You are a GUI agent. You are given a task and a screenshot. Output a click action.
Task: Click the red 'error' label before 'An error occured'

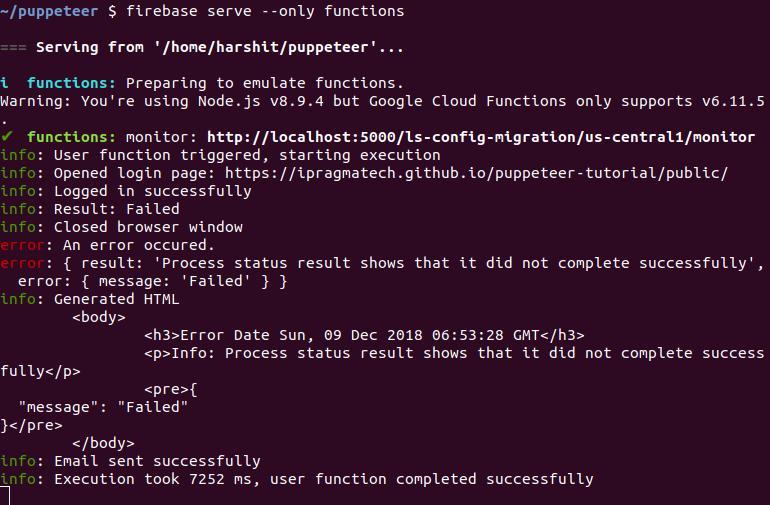tap(22, 245)
